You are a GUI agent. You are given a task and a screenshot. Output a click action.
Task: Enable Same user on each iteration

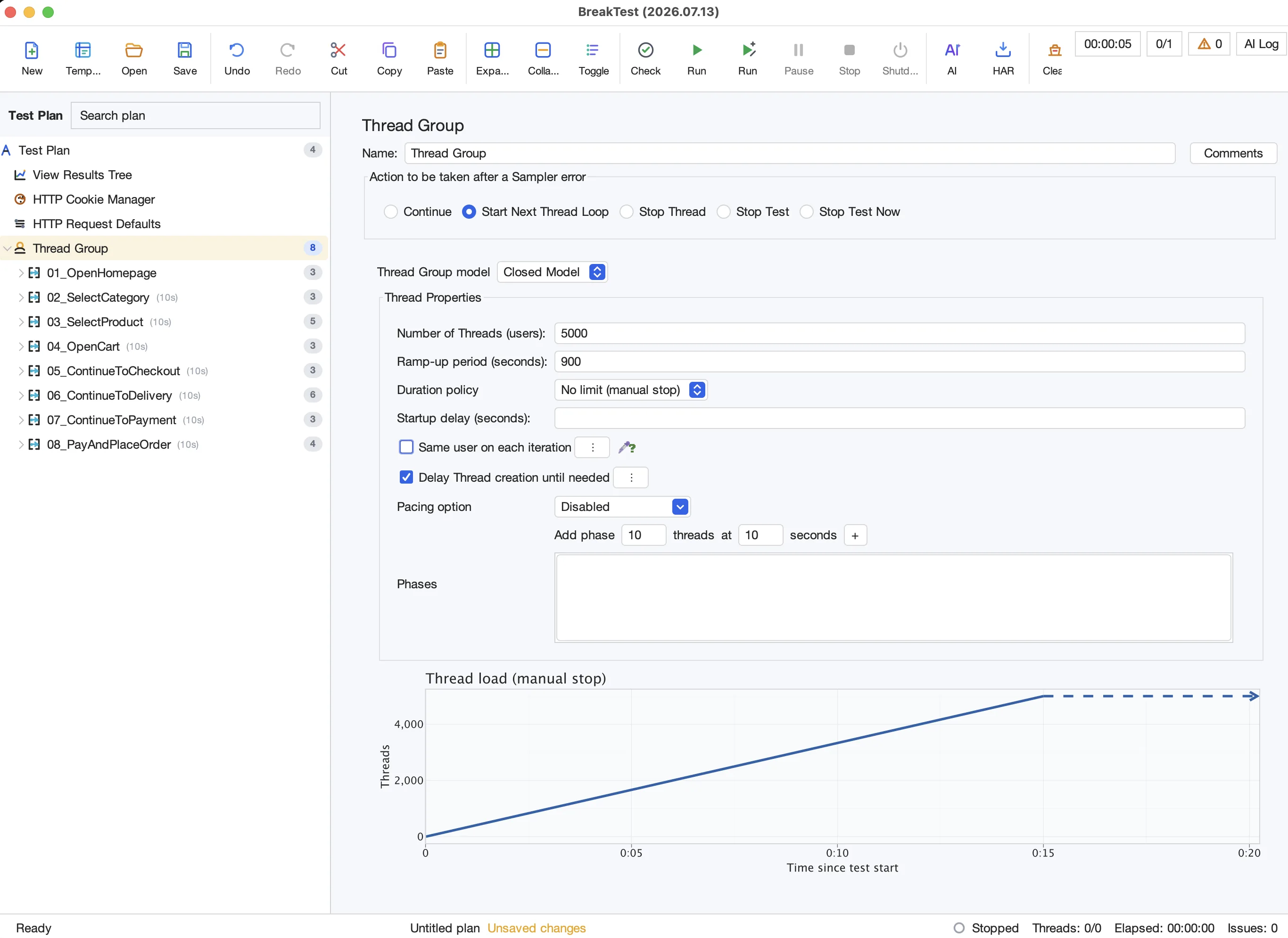(406, 447)
